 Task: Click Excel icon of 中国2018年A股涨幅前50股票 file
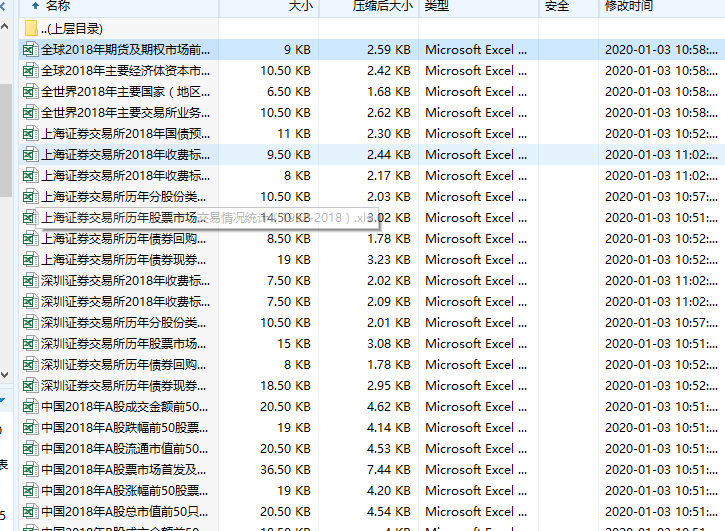(x=31, y=491)
